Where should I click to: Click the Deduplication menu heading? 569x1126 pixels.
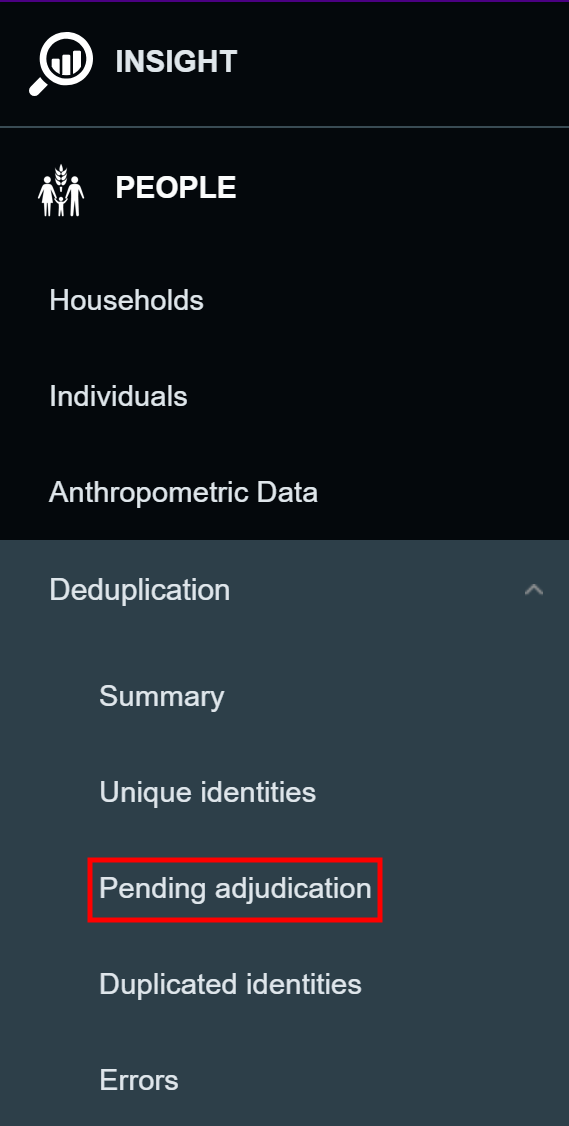point(284,590)
